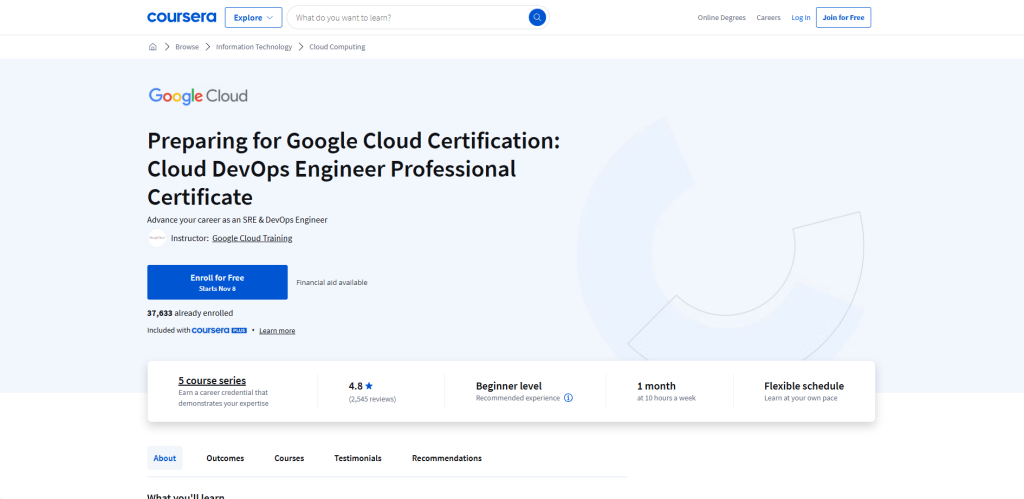Click the Recommended experience info icon
Screen dimensions: 1024x499
(x=568, y=398)
